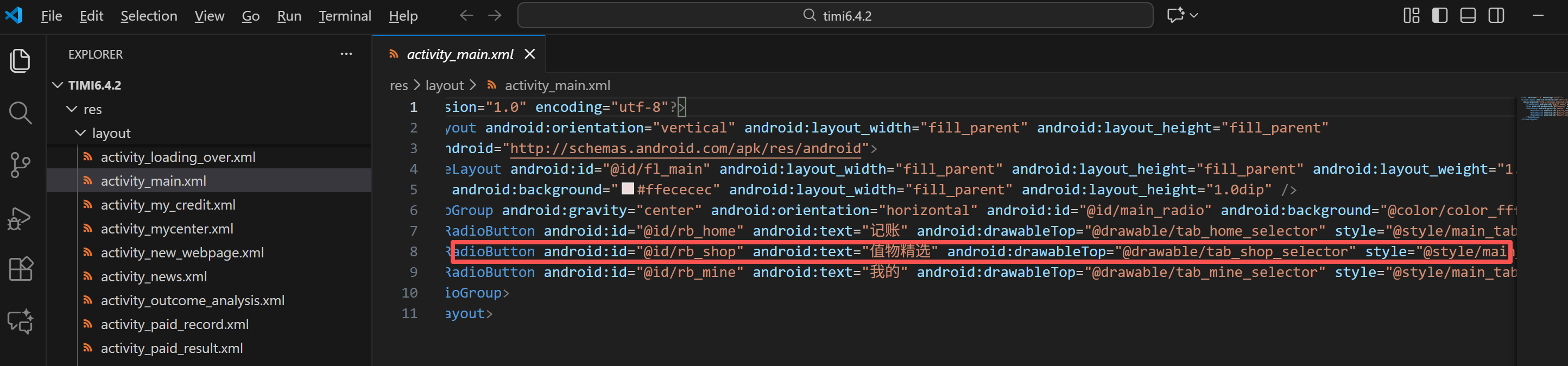Open Source Control view
Image resolution: width=1568 pixels, height=366 pixels.
pos(20,165)
